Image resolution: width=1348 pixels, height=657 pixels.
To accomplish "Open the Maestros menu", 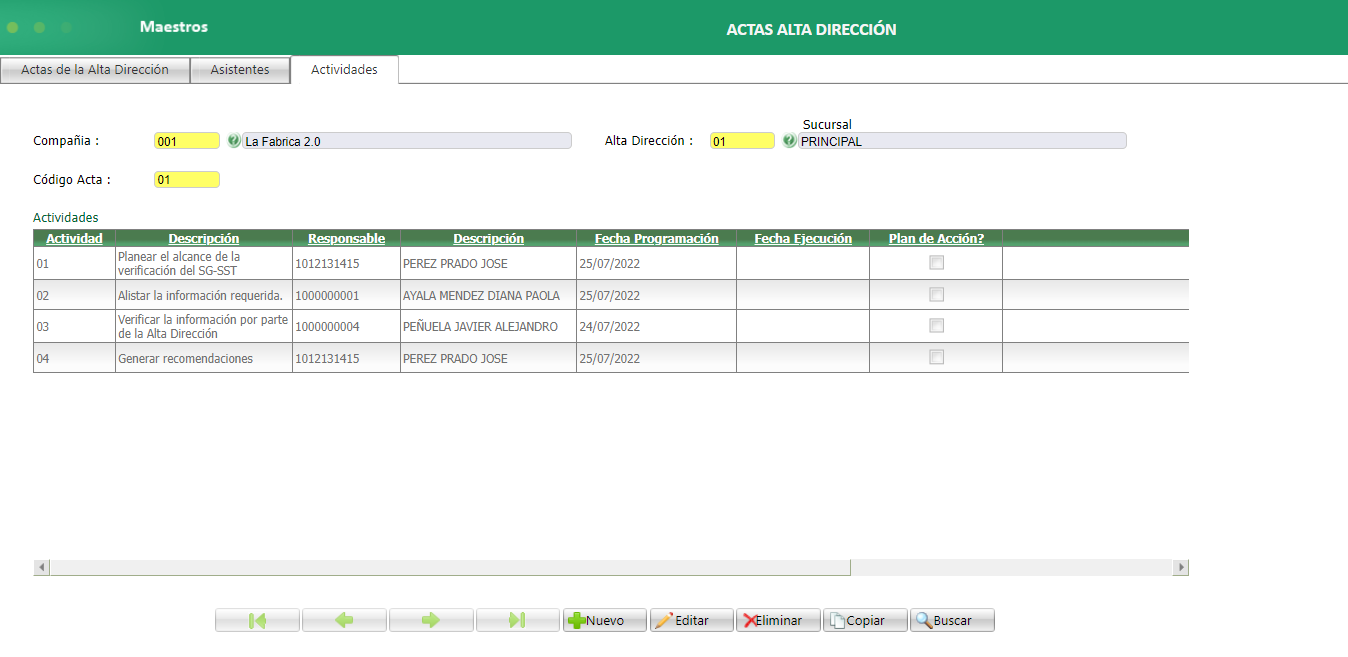I will (x=174, y=27).
